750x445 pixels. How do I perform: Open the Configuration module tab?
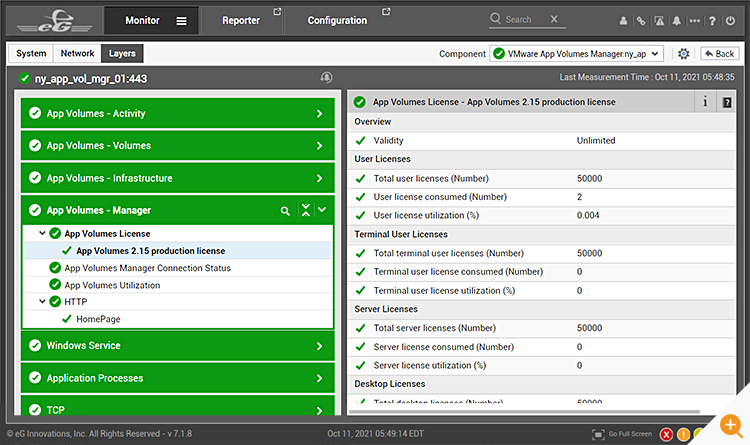pos(337,21)
